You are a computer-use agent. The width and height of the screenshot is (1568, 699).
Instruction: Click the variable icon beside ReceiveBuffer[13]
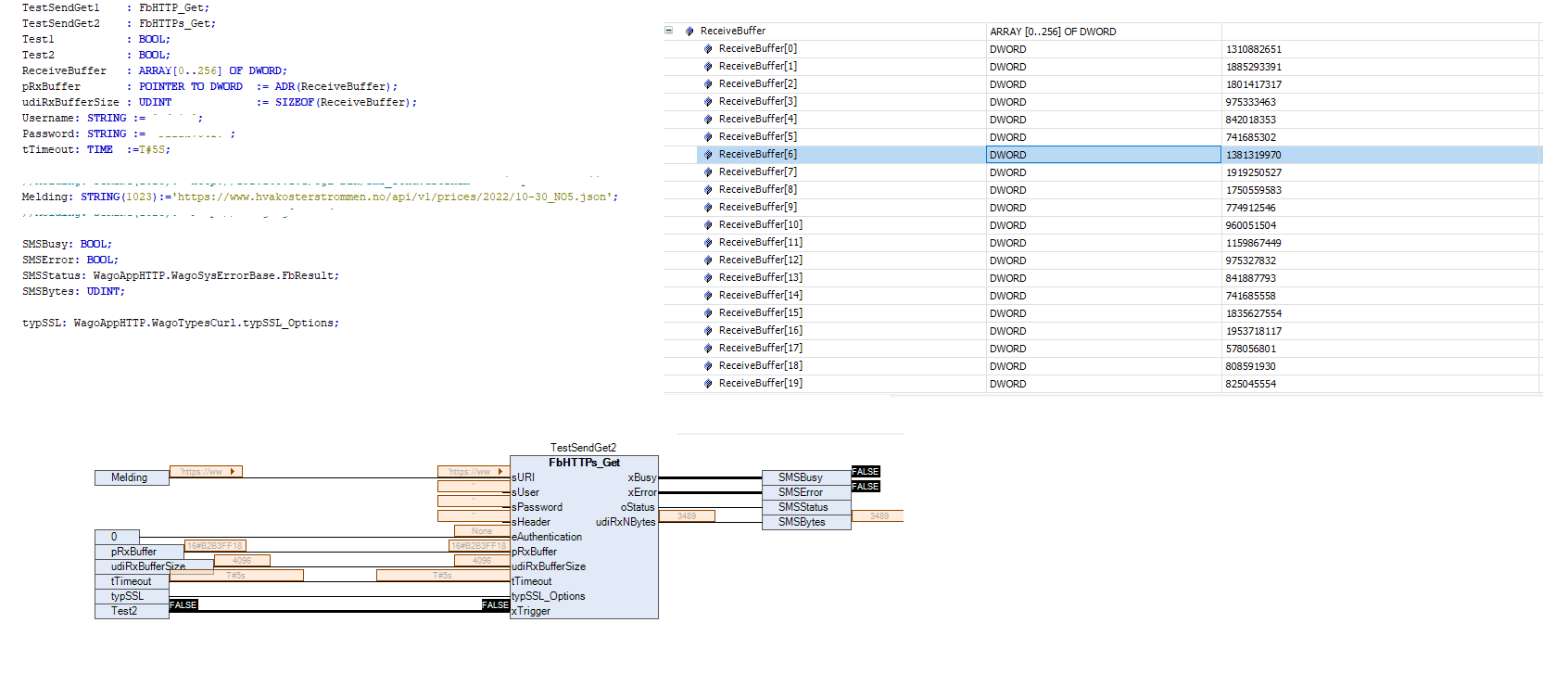(x=708, y=278)
